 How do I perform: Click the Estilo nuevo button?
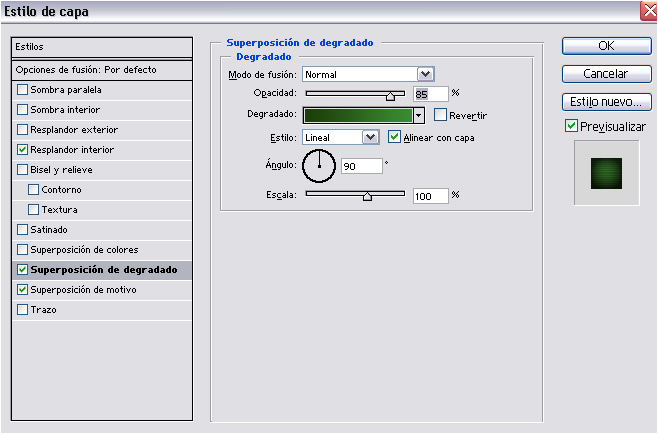606,102
